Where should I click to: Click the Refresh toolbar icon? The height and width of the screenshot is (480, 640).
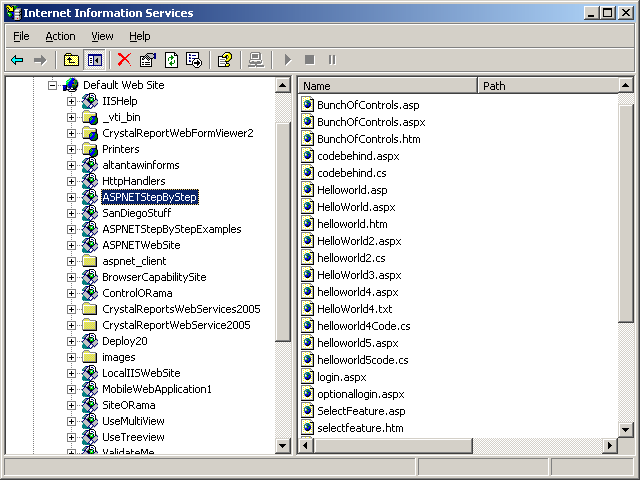[171, 60]
